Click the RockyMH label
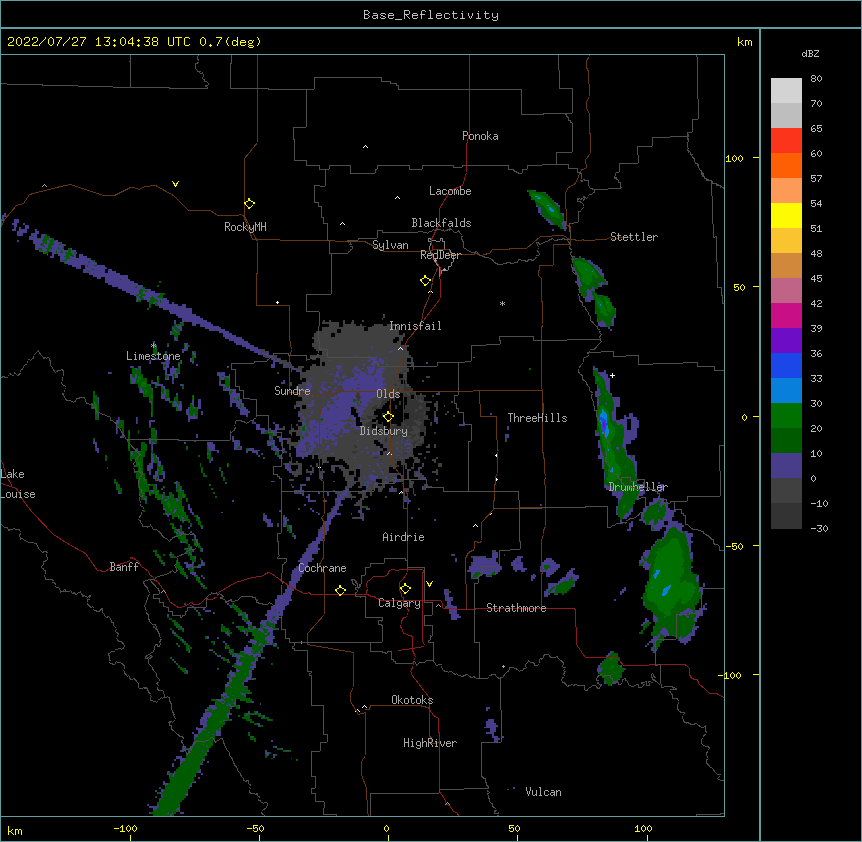 click(x=245, y=227)
